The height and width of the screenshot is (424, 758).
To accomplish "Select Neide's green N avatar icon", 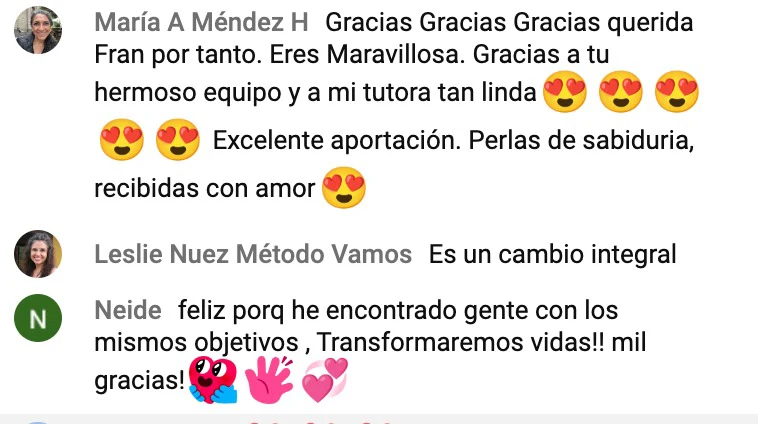I will pyautogui.click(x=38, y=318).
